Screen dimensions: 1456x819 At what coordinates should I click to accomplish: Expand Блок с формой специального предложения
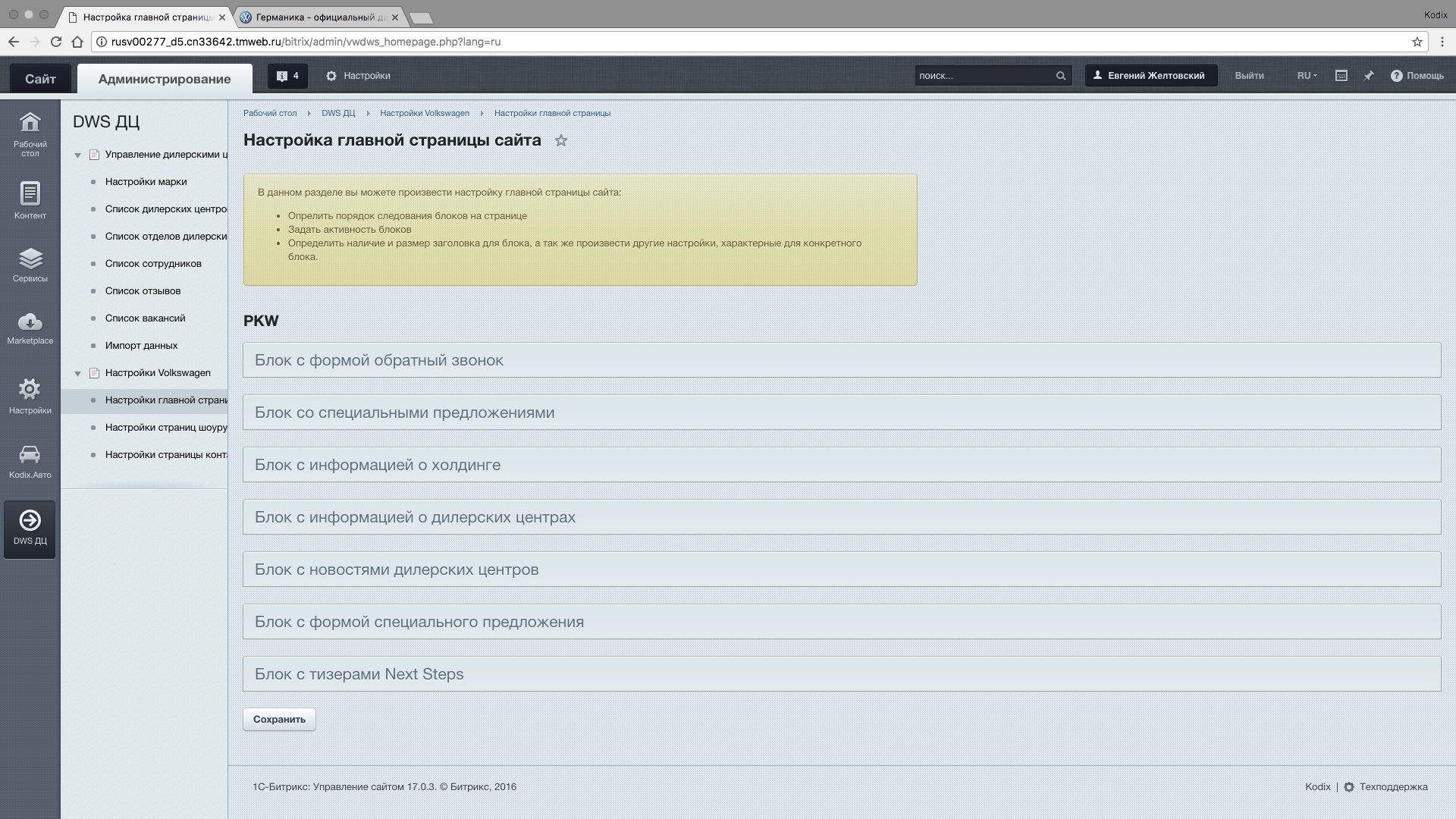pyautogui.click(x=842, y=622)
